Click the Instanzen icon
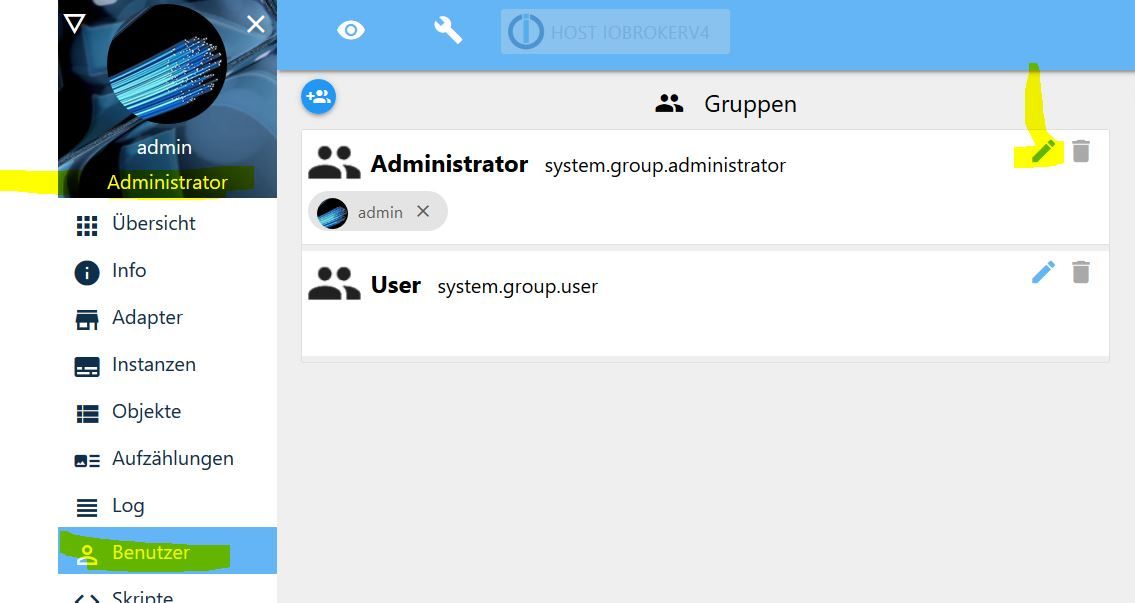1135x603 pixels. pyautogui.click(x=87, y=367)
